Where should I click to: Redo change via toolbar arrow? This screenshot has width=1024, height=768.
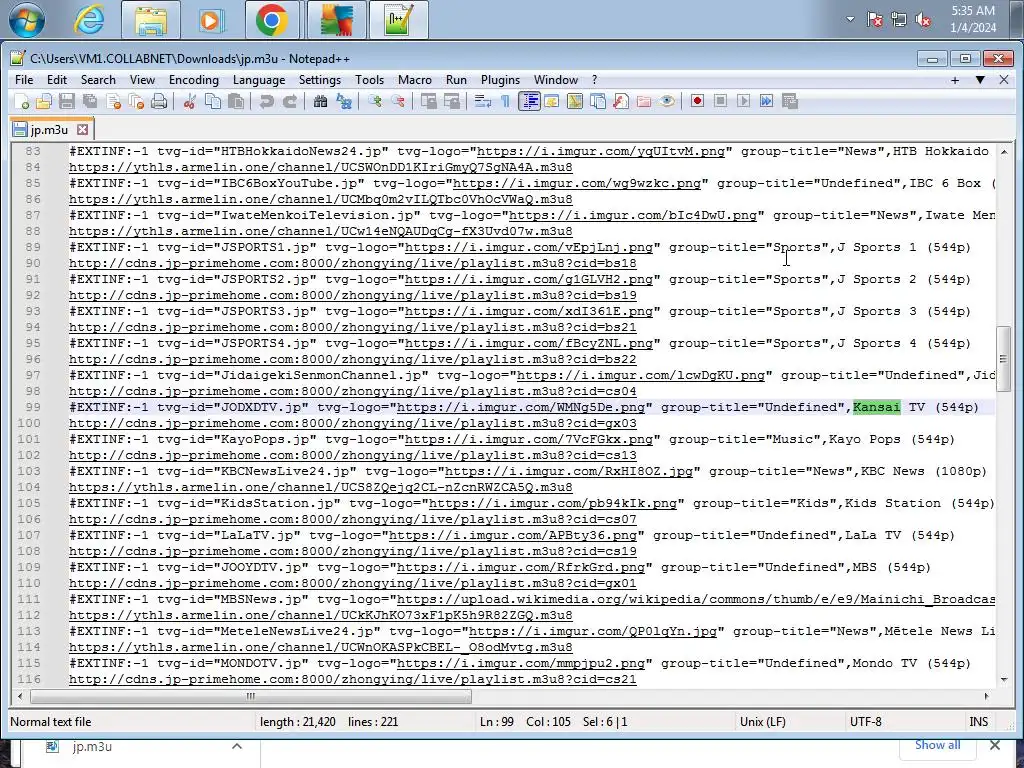[x=289, y=101]
